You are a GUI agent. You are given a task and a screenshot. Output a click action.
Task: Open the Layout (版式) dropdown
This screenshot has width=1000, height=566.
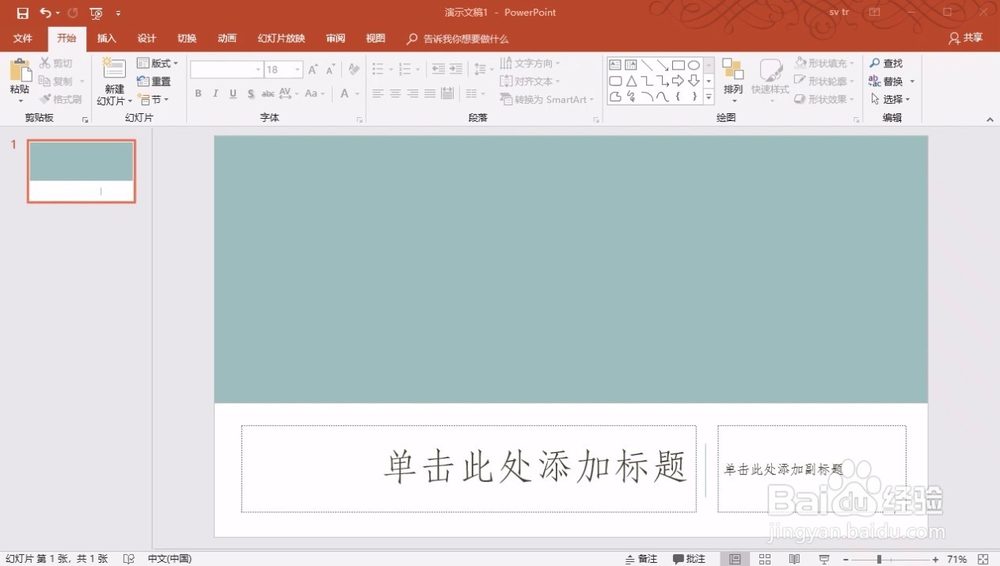click(x=158, y=63)
